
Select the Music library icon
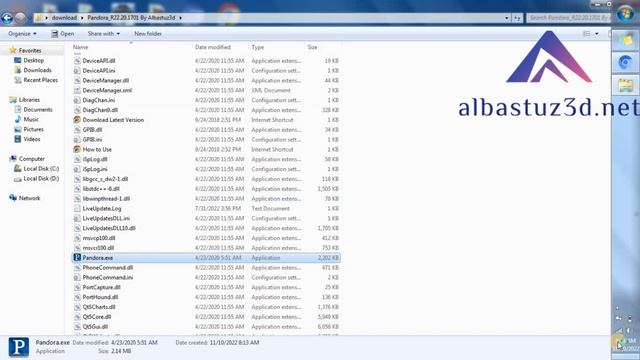click(18, 119)
